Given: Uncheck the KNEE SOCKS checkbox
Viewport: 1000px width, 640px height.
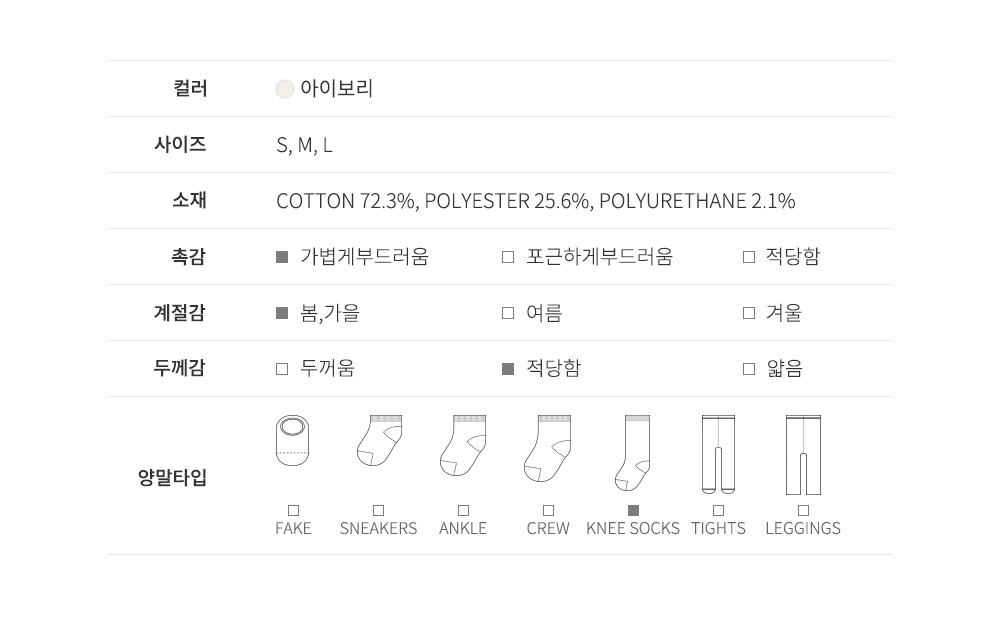Looking at the screenshot, I should click(633, 511).
